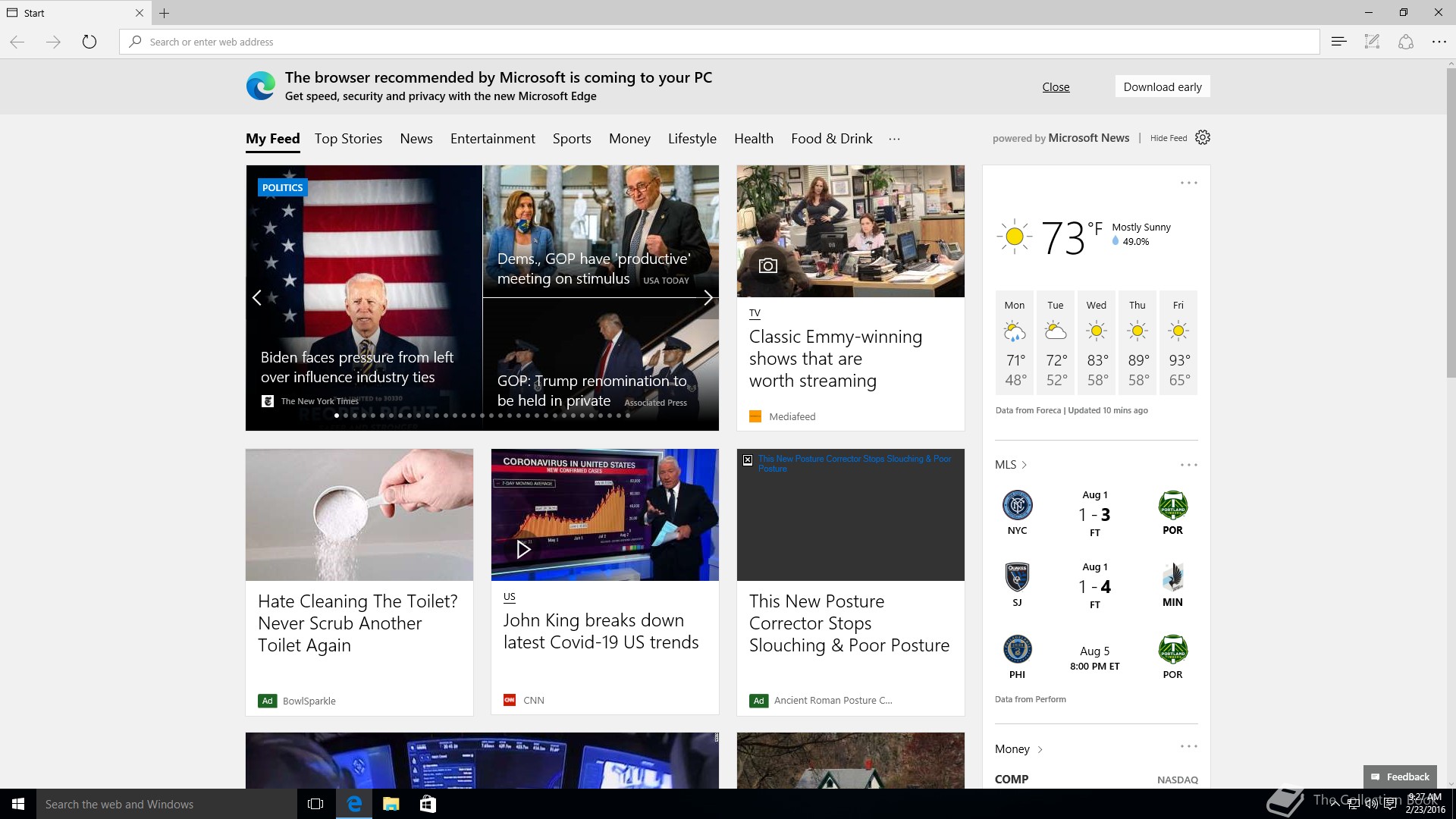
Task: Switch to the Food & Drink tab
Action: (832, 139)
